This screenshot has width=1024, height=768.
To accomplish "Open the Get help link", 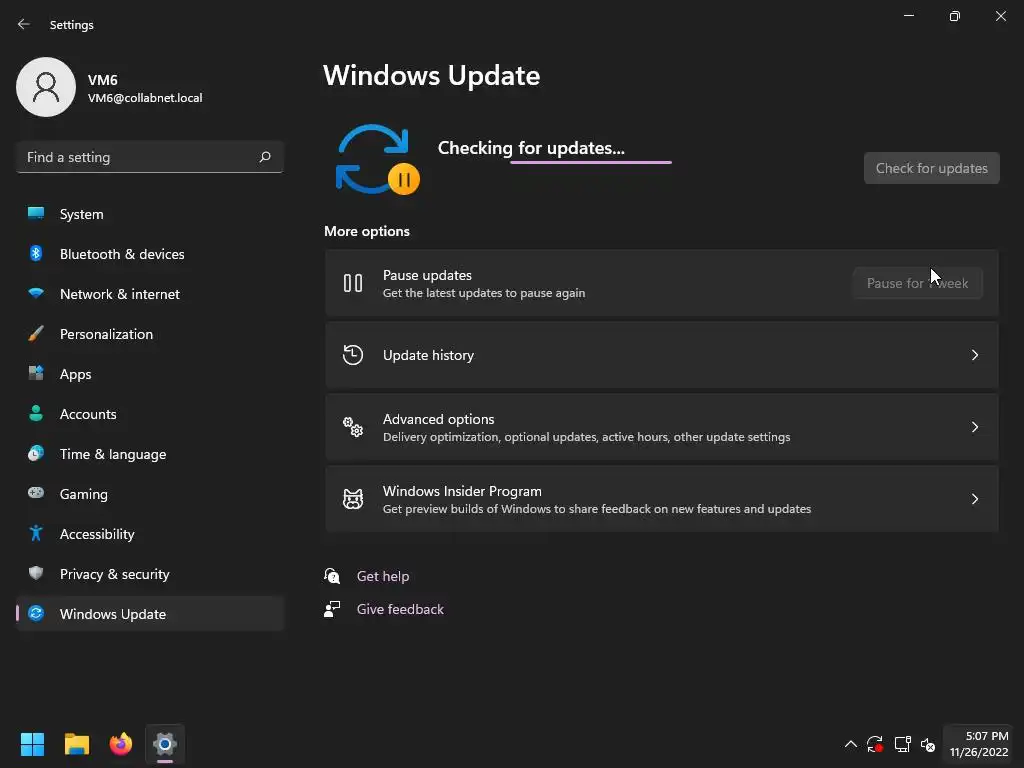I will coord(383,576).
